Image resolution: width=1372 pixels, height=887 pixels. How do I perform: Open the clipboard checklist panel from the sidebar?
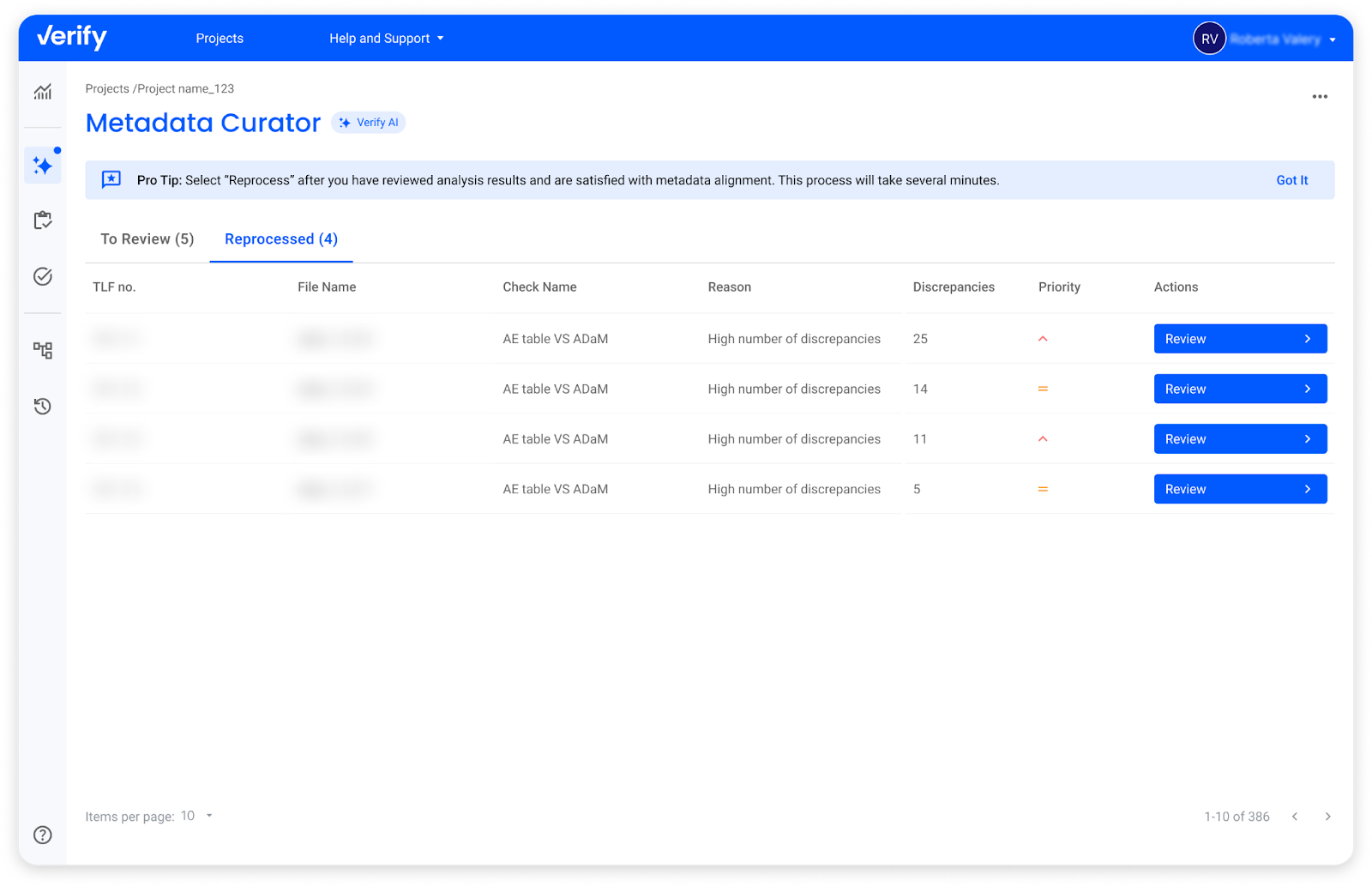pyautogui.click(x=43, y=220)
